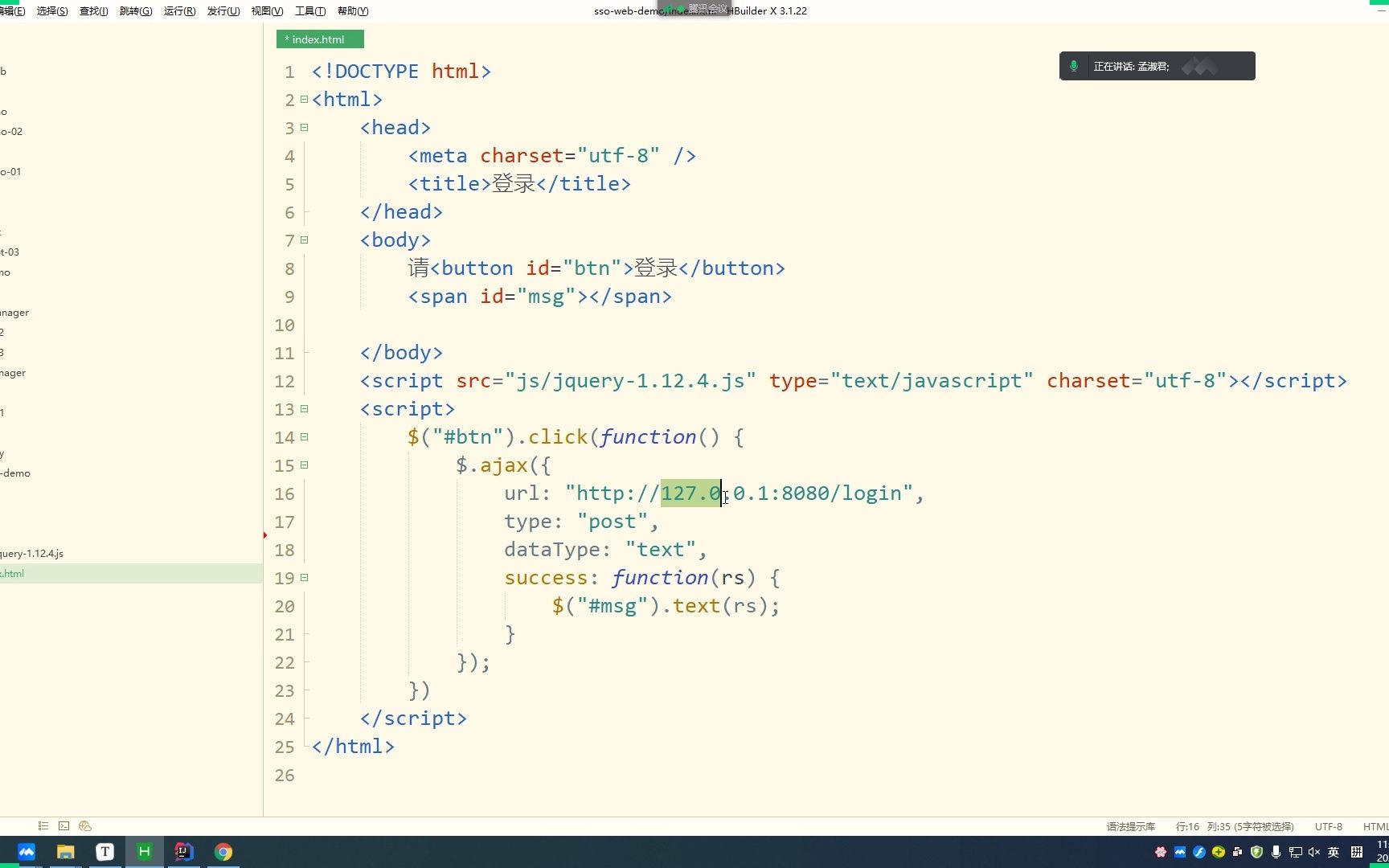Click the yellow-green plus tray icon
1389x868 pixels.
click(1219, 852)
